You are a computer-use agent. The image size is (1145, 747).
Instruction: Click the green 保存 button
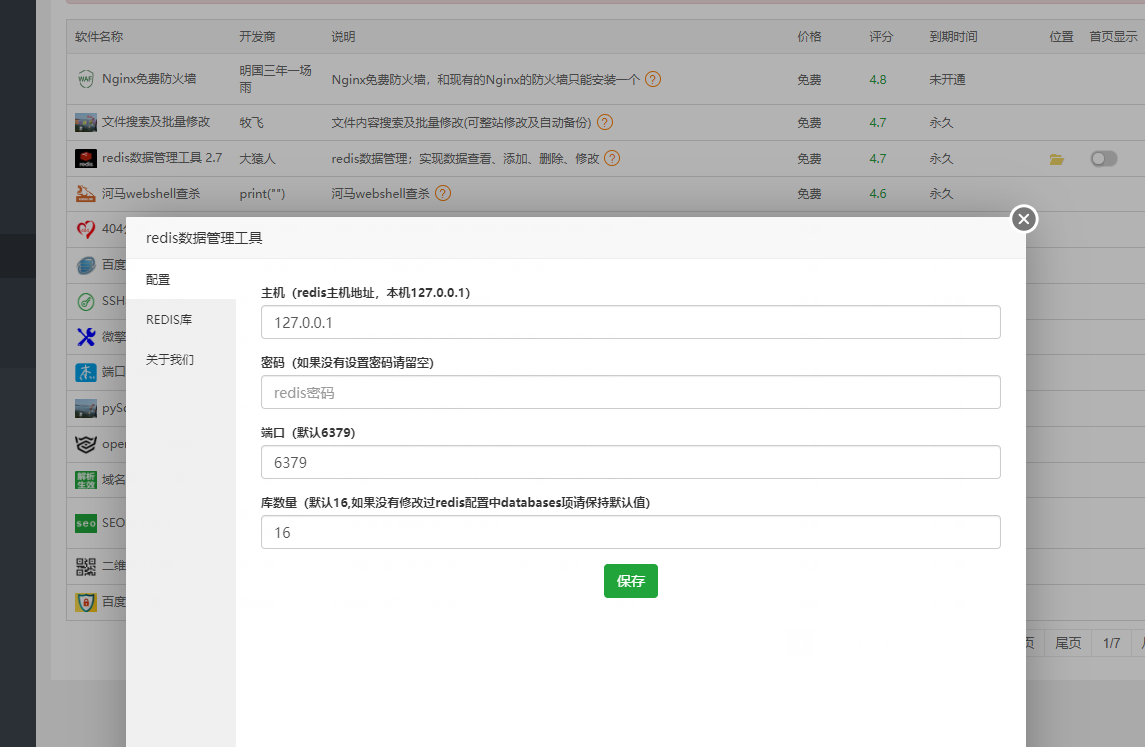[x=630, y=581]
